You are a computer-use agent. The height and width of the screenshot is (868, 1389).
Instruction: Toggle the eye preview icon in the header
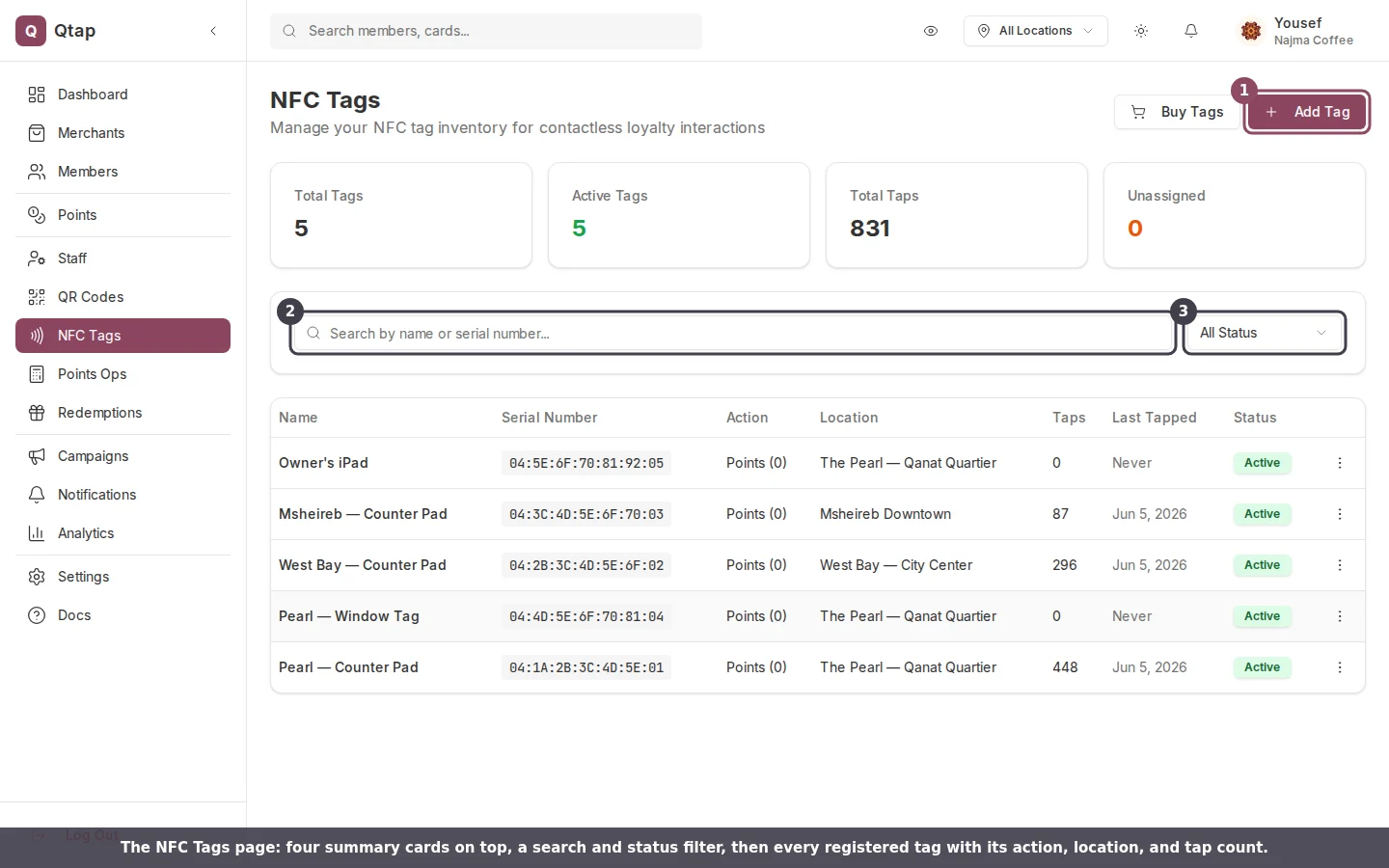pos(931,31)
